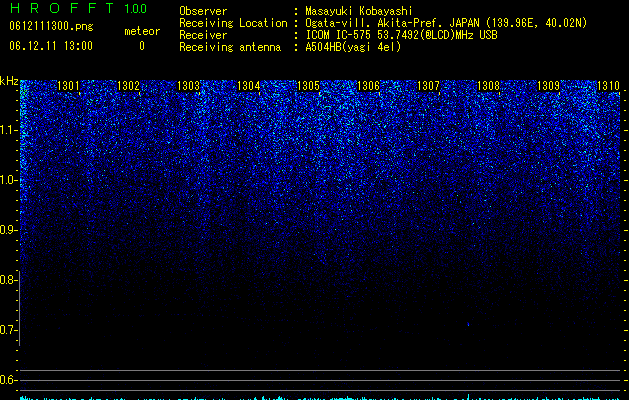Click the 1.0 kHz axis label
Image resolution: width=629 pixels, height=400 pixels.
point(8,180)
